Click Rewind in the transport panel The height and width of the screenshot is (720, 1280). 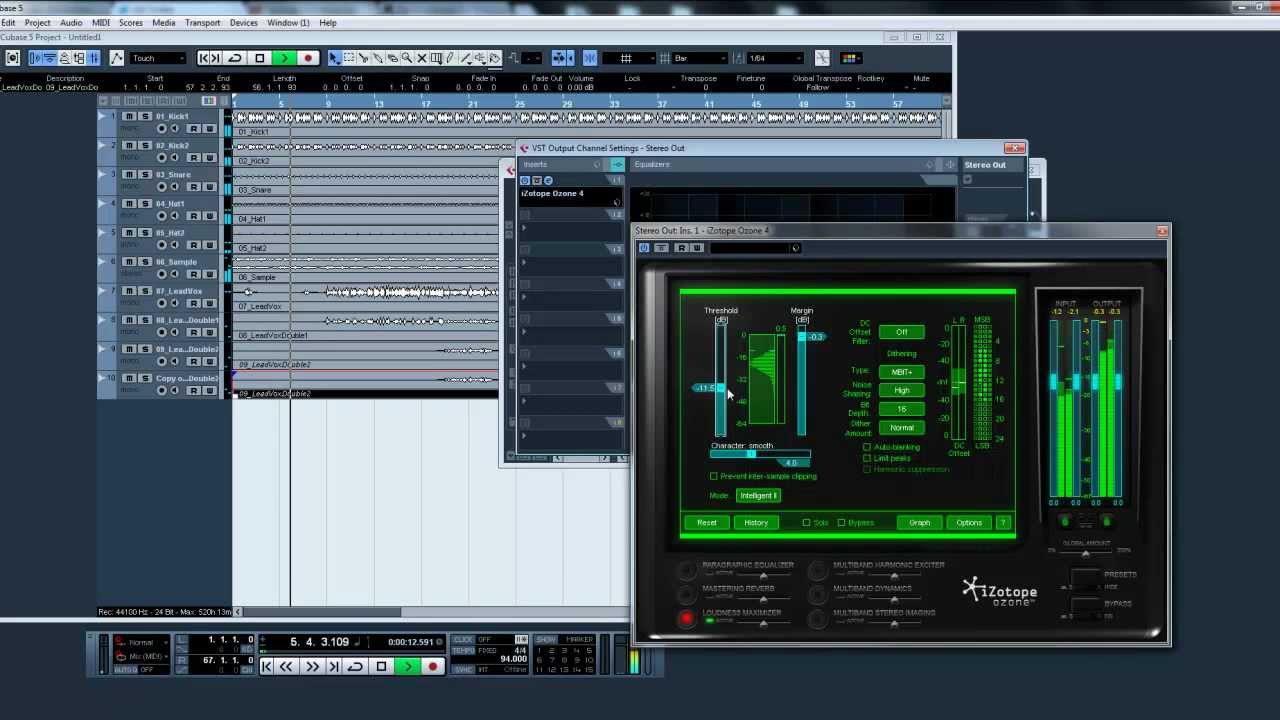pos(286,667)
